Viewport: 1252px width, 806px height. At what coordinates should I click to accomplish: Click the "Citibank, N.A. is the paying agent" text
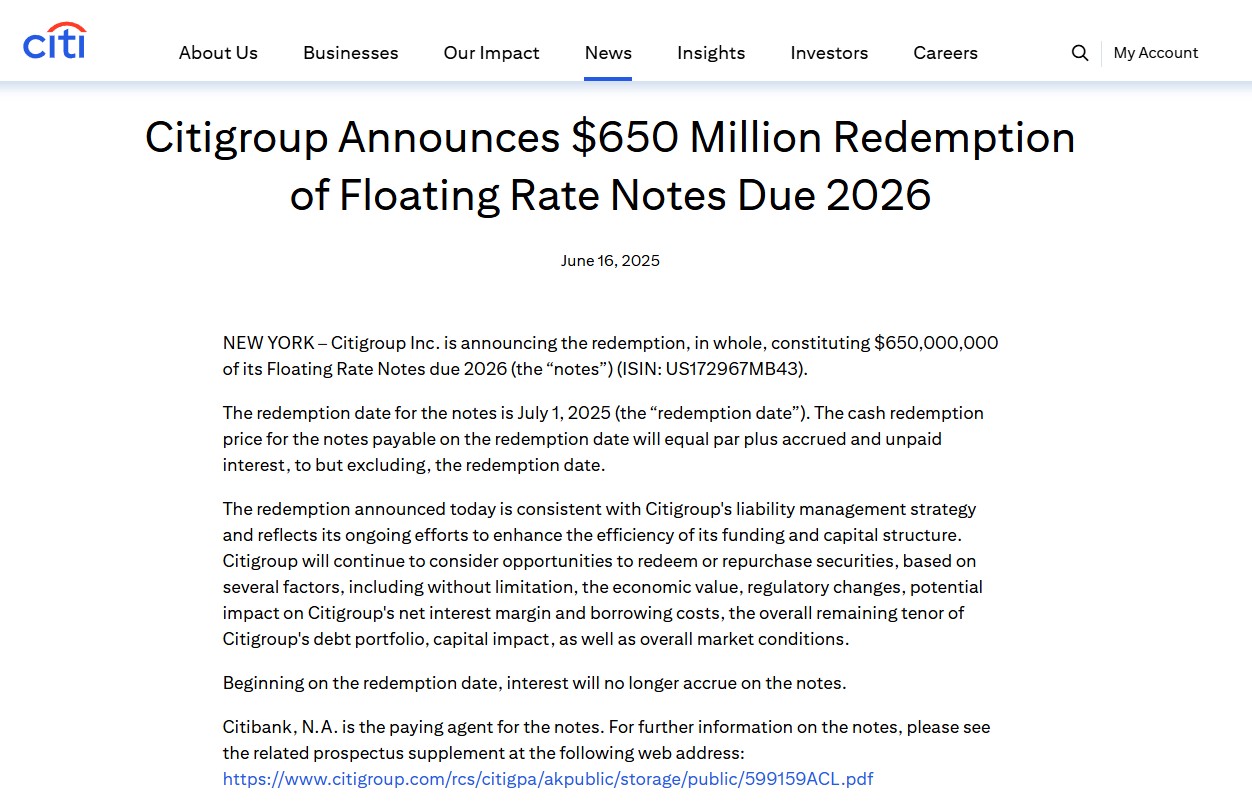click(x=607, y=739)
